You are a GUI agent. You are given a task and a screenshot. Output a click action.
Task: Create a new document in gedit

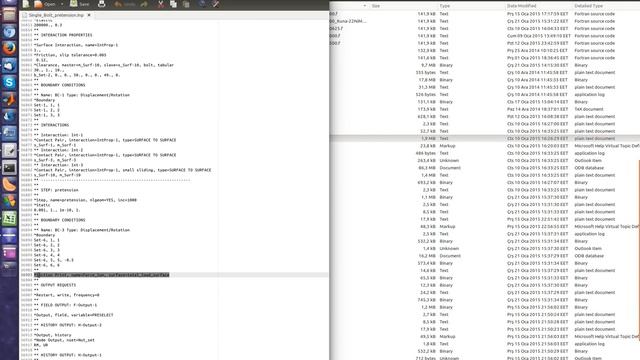click(x=26, y=4)
